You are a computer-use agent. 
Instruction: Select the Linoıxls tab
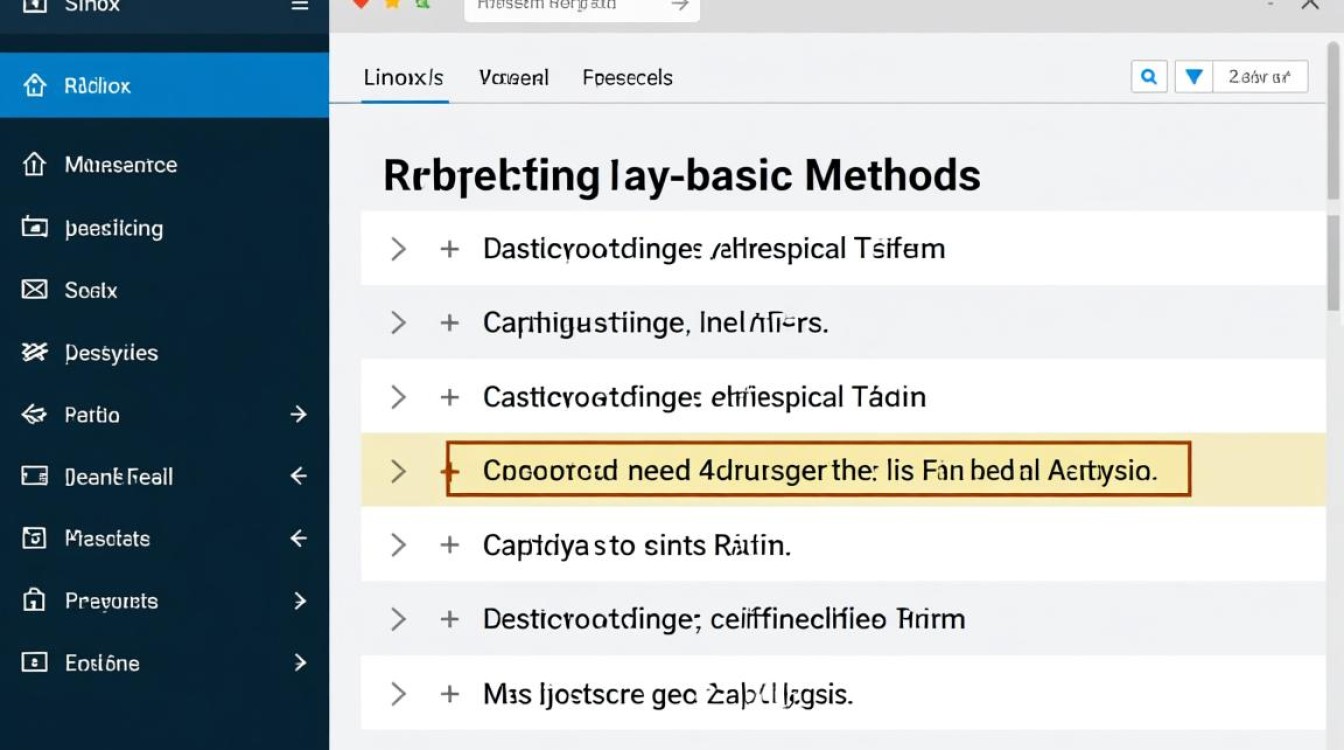point(403,78)
